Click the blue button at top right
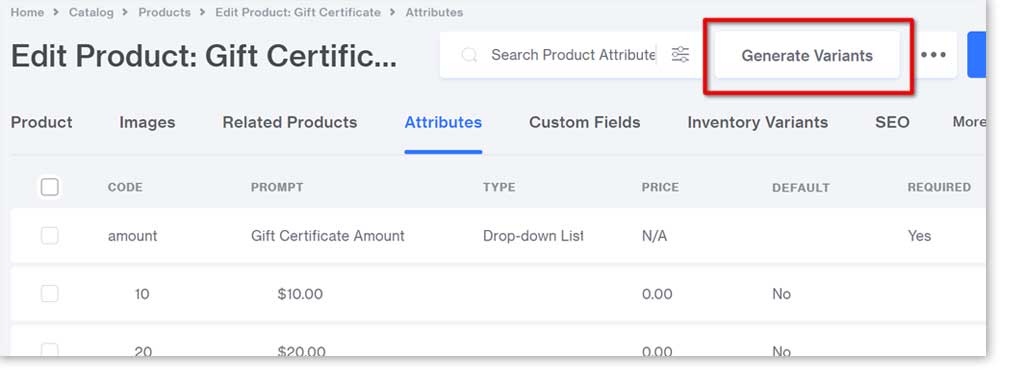The image size is (1024, 370). pos(976,55)
